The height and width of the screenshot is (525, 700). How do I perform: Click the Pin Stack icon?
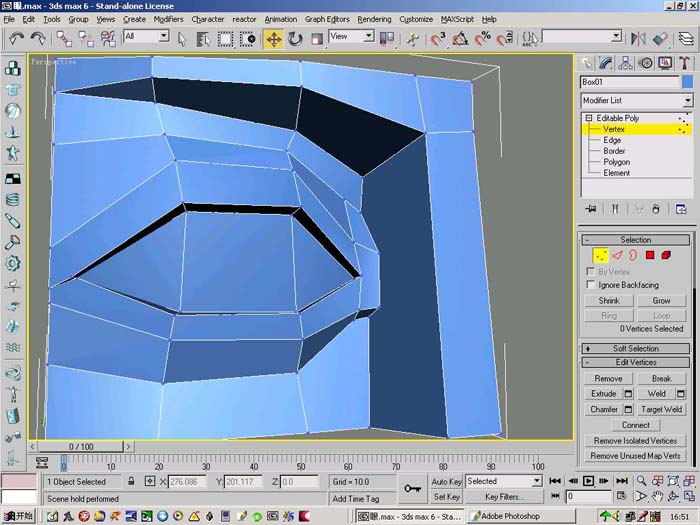click(591, 209)
